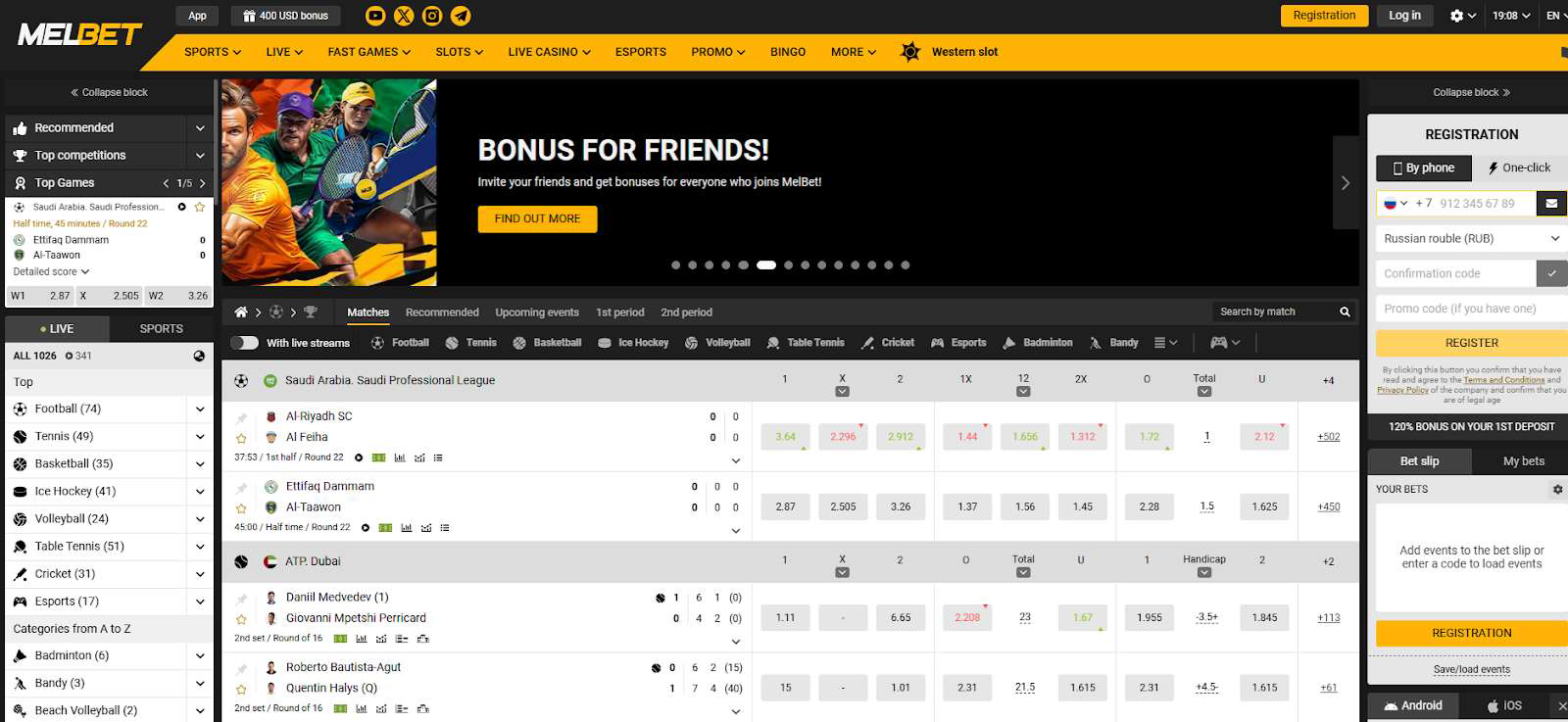Filter by Table Tennis sport icon
The width and height of the screenshot is (1568, 722).
tap(773, 343)
